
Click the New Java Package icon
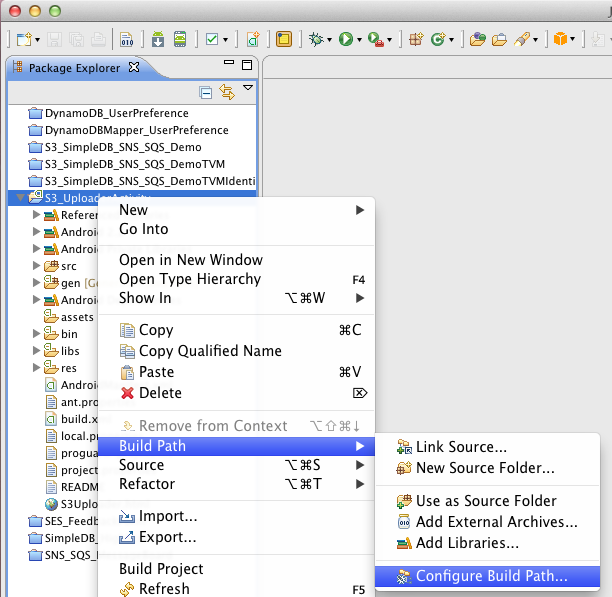(416, 39)
